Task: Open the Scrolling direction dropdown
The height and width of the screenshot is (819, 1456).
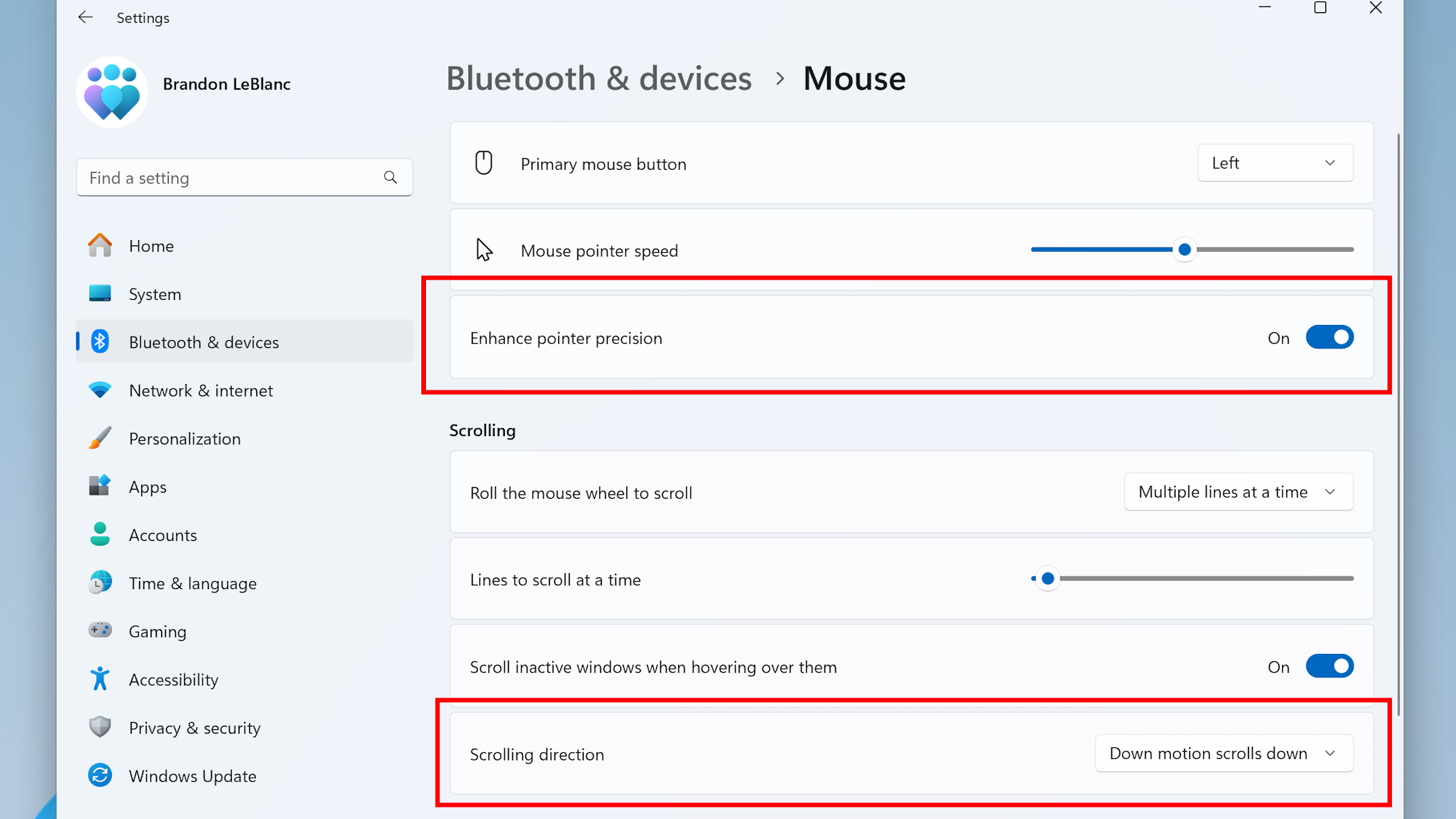Action: (x=1223, y=753)
